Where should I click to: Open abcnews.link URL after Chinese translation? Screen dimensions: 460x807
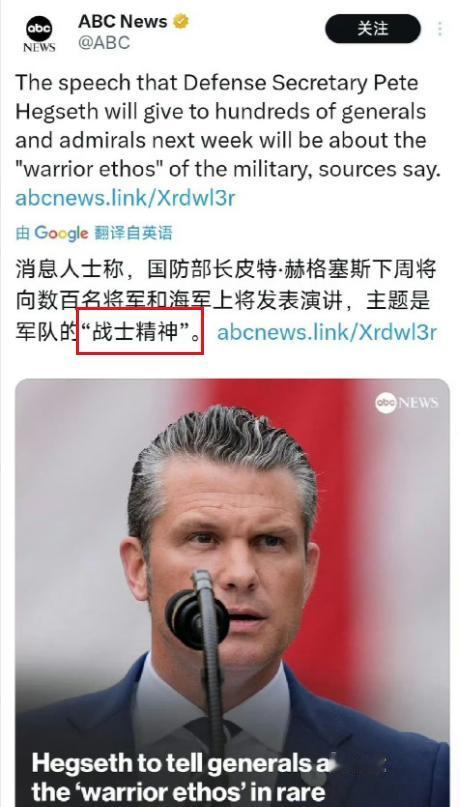pyautogui.click(x=327, y=332)
